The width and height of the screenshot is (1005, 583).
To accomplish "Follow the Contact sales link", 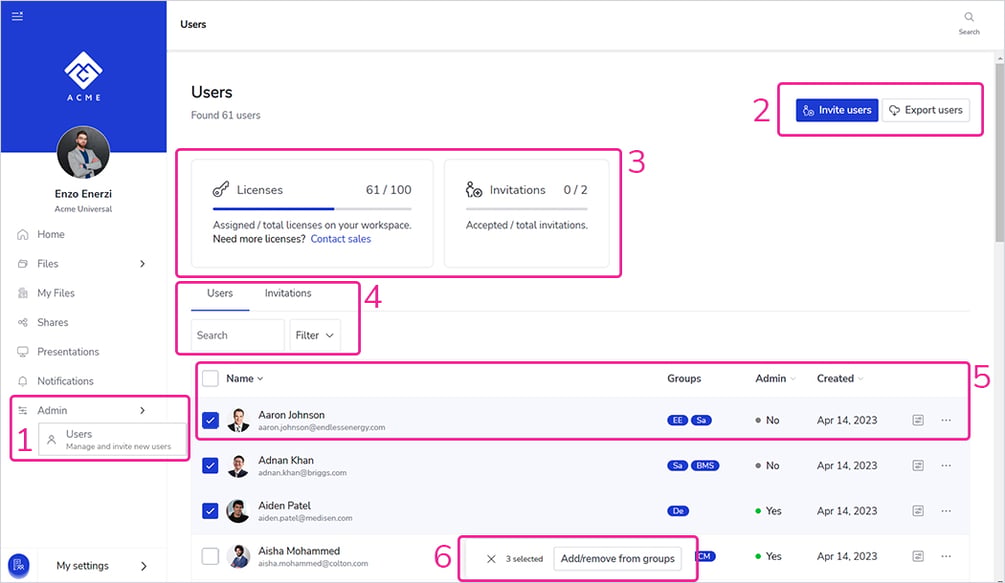I will tap(341, 239).
